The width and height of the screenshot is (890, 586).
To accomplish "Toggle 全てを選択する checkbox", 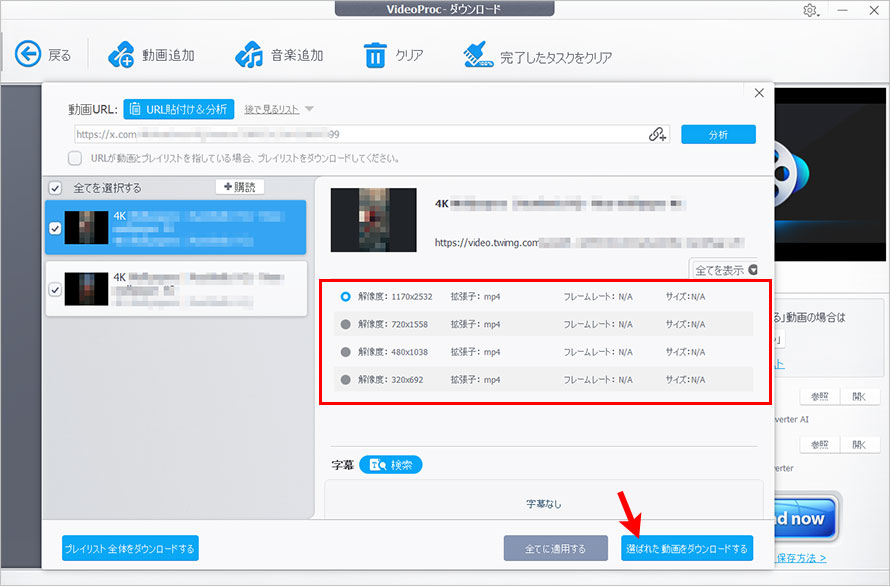I will (56, 188).
